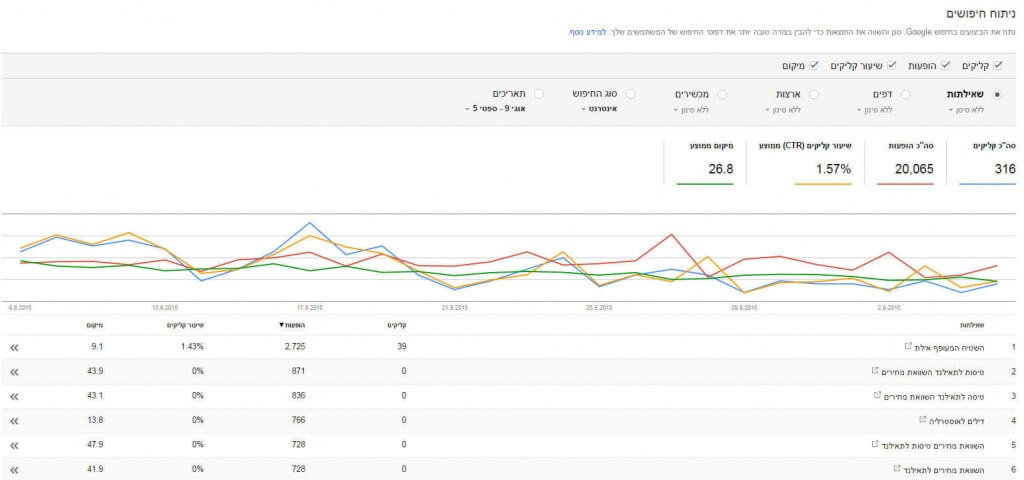This screenshot has width=1024, height=480.
Task: Click double-chevron icon in the 43.1 position row
Action: (14, 396)
